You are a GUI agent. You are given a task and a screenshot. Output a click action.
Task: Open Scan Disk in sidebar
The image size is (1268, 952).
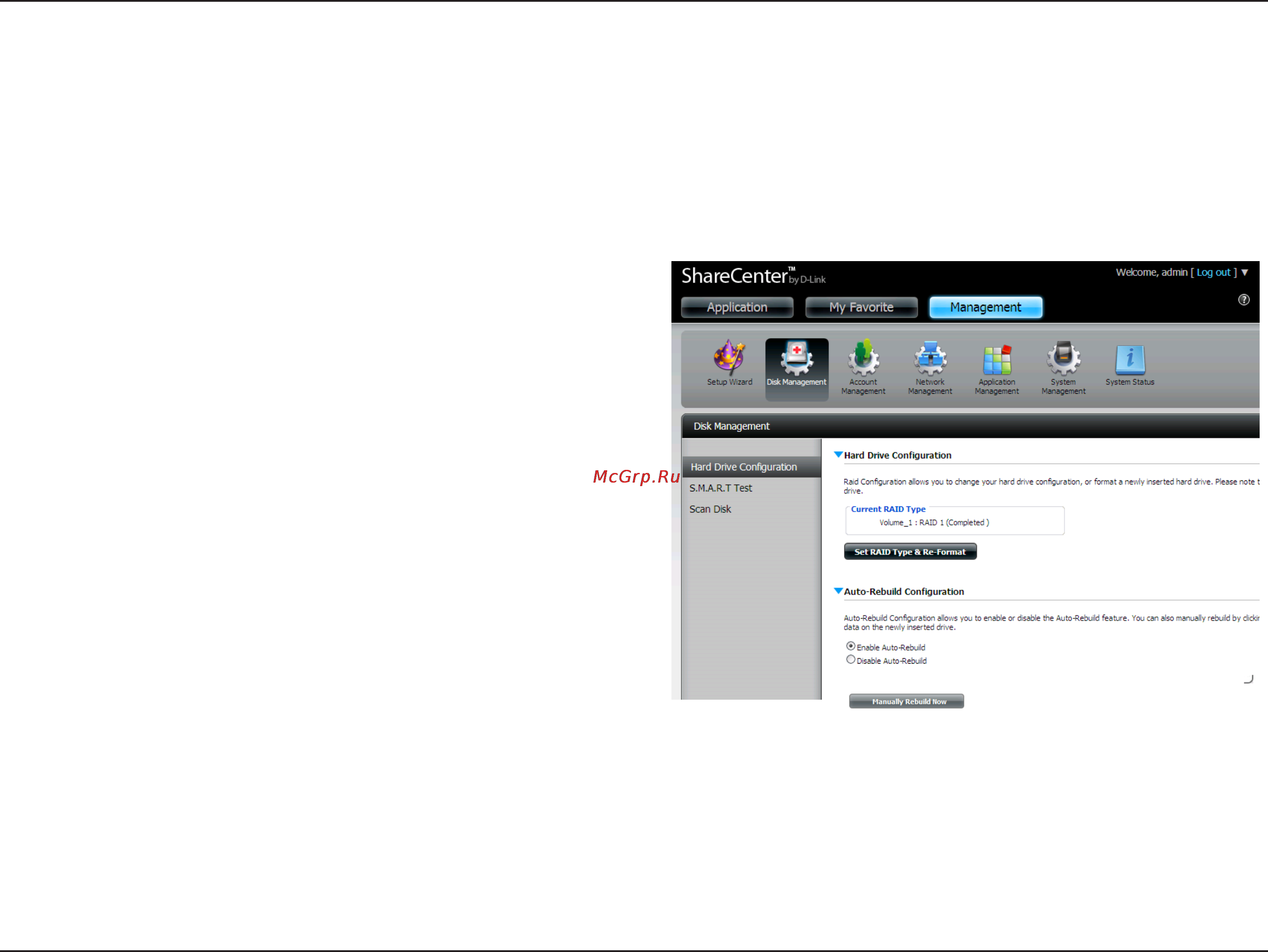pos(710,509)
